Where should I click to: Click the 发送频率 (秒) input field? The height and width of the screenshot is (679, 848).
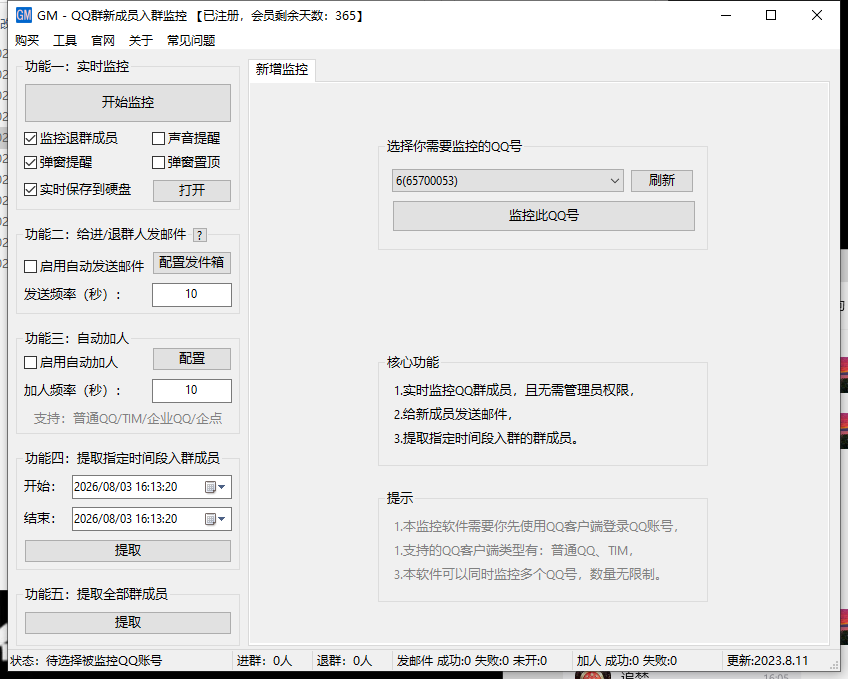click(x=192, y=295)
